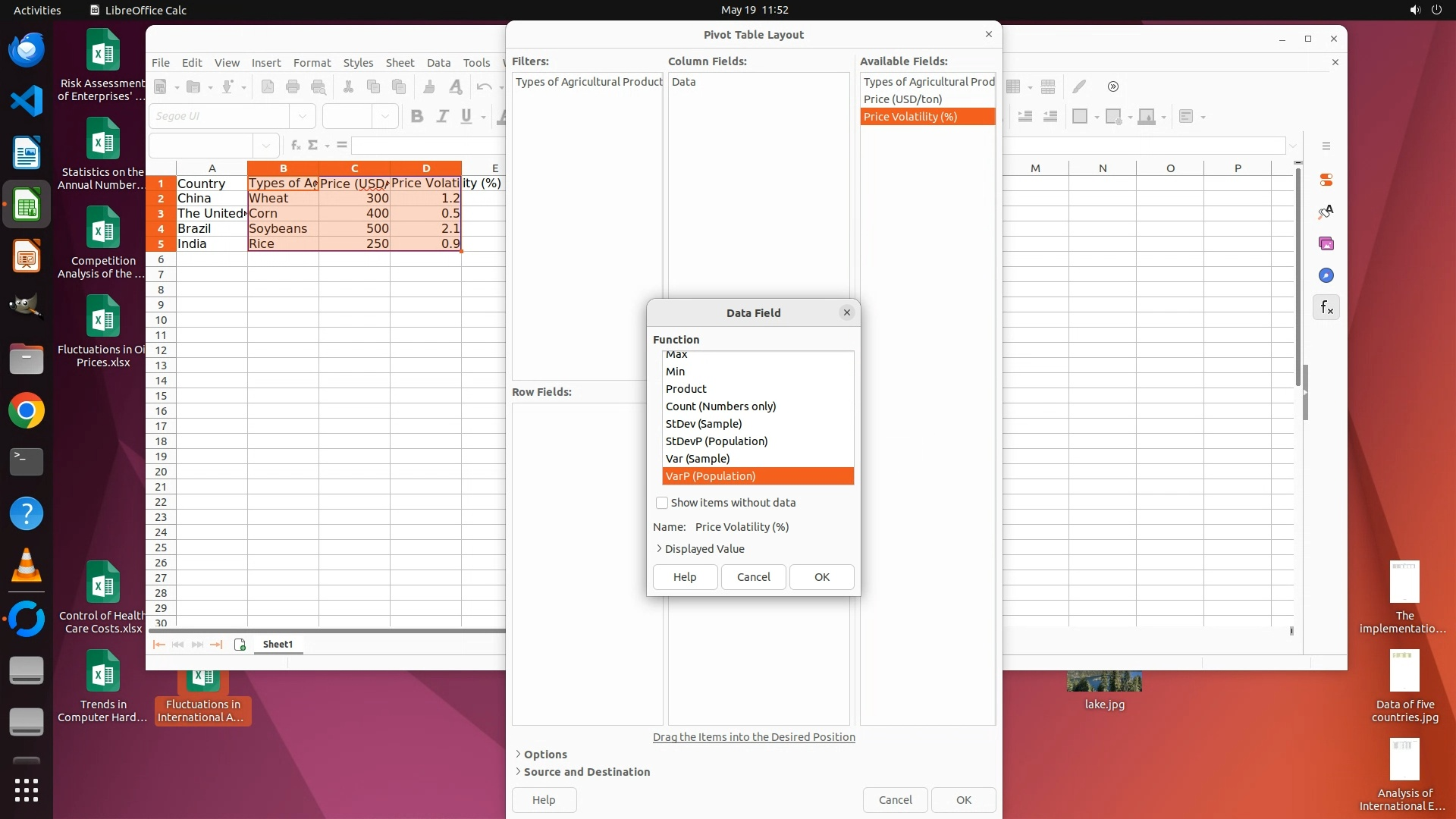Open the sidebar Styles panel
This screenshot has height=819, width=1456.
click(x=1326, y=212)
